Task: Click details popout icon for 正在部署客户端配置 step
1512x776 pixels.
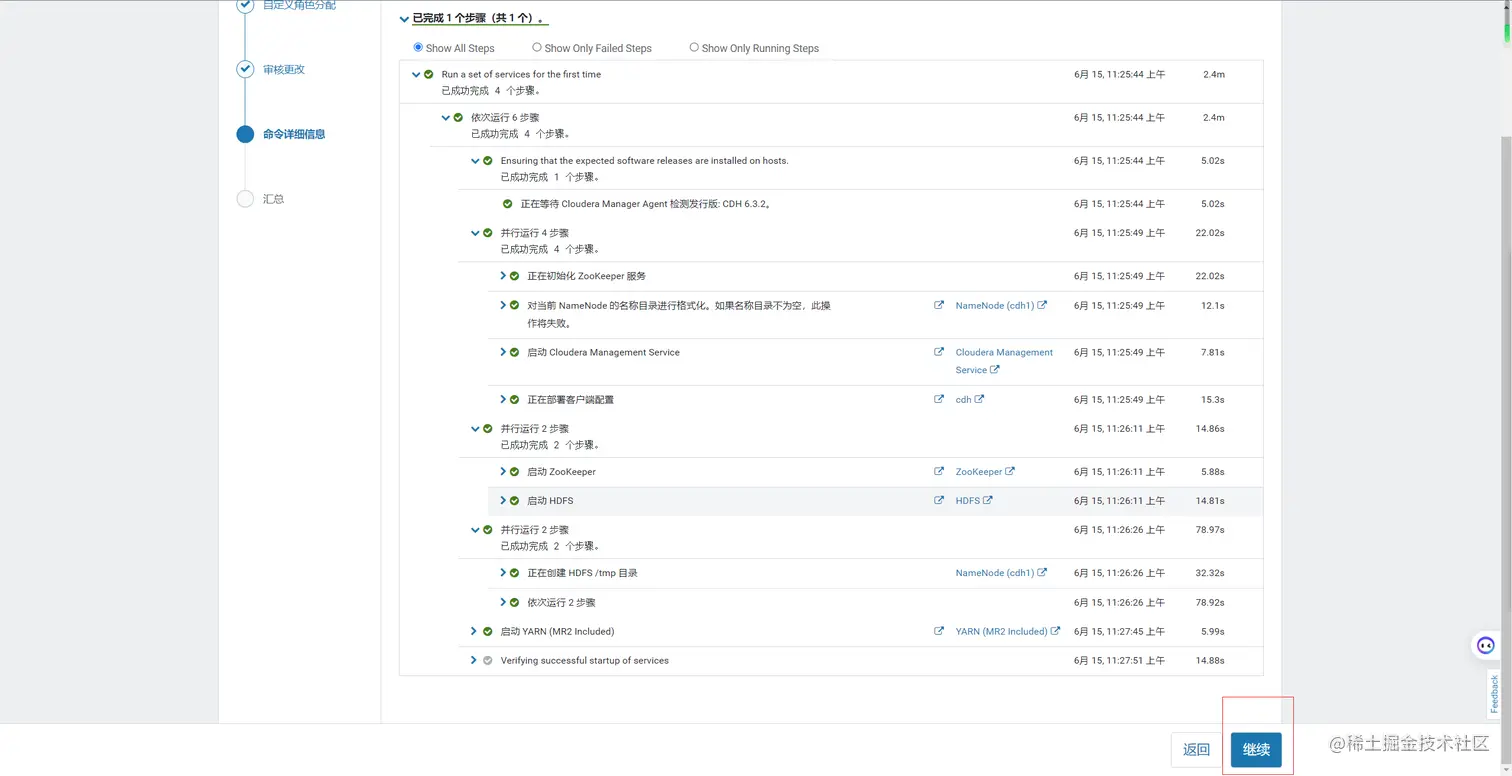Action: [x=939, y=399]
